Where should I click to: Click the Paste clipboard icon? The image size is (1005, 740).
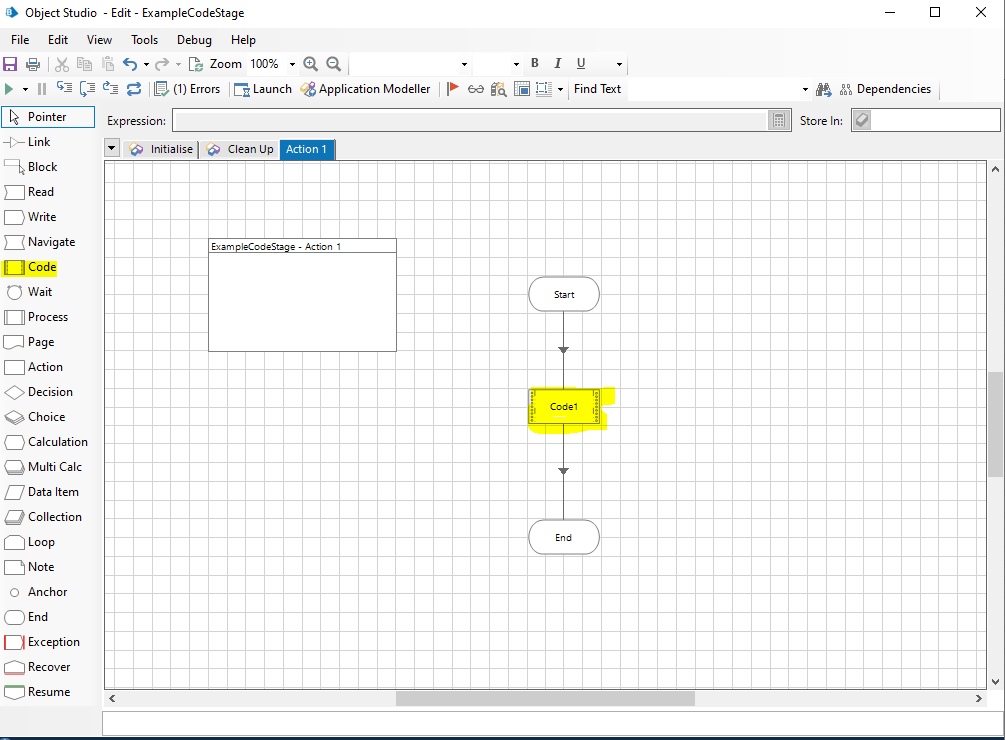tap(108, 64)
